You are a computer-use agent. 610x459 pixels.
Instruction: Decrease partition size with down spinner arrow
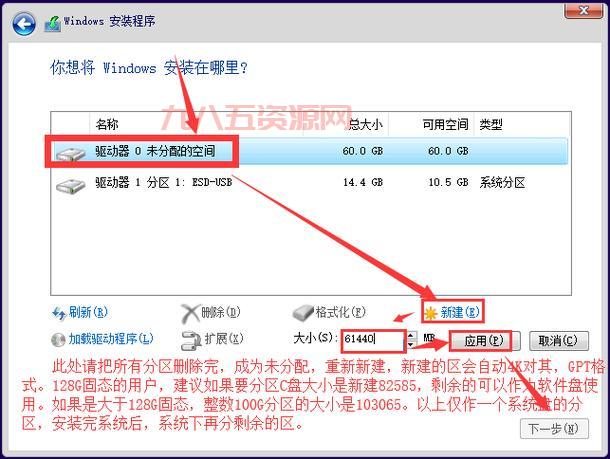coord(411,344)
